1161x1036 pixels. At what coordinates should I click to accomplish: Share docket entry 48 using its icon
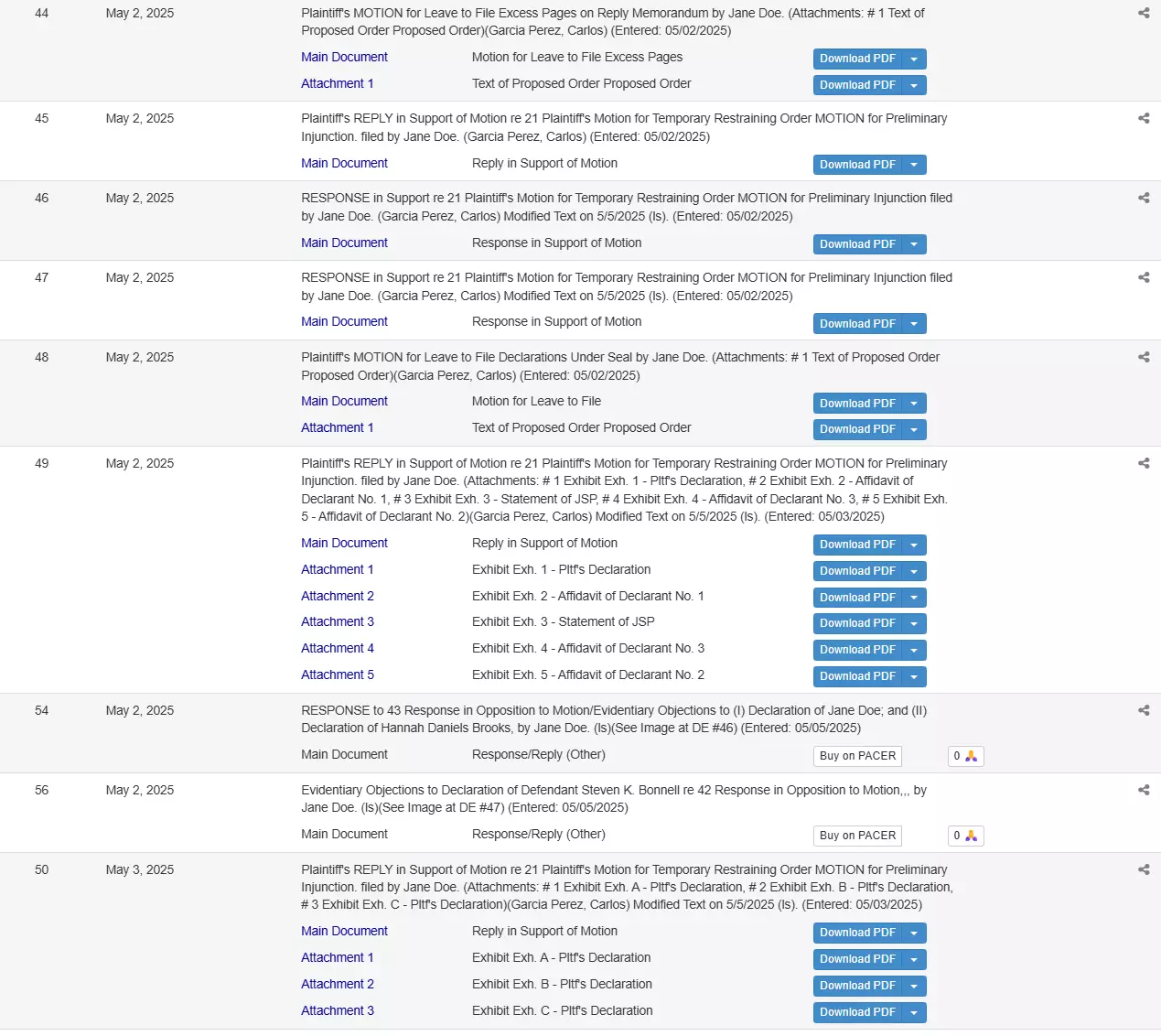tap(1143, 357)
